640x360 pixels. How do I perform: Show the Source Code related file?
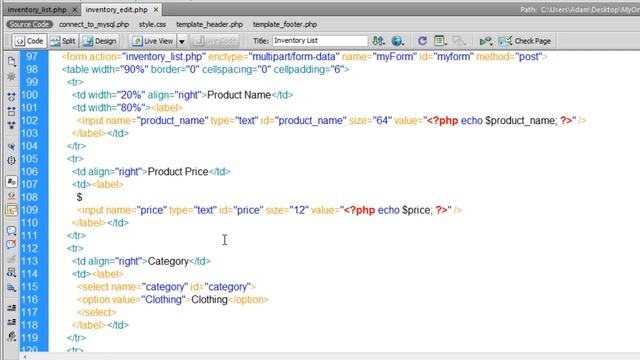(x=29, y=24)
